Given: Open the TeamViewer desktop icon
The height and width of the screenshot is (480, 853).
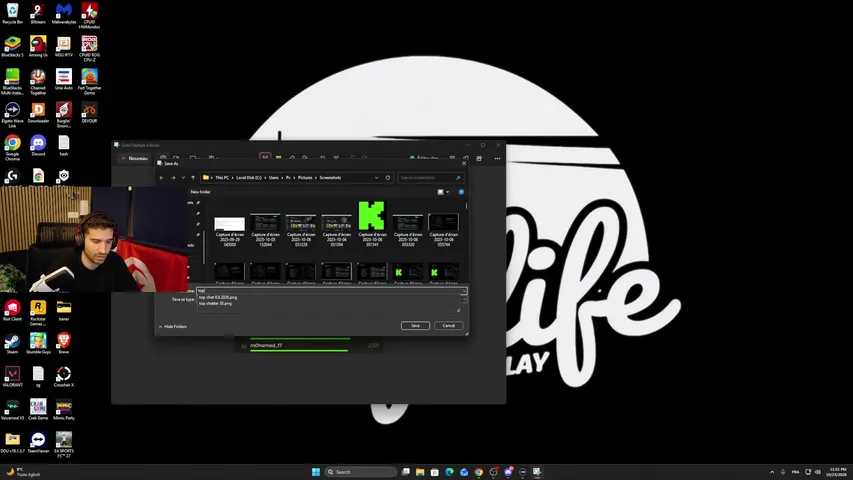Looking at the screenshot, I should (x=38, y=442).
